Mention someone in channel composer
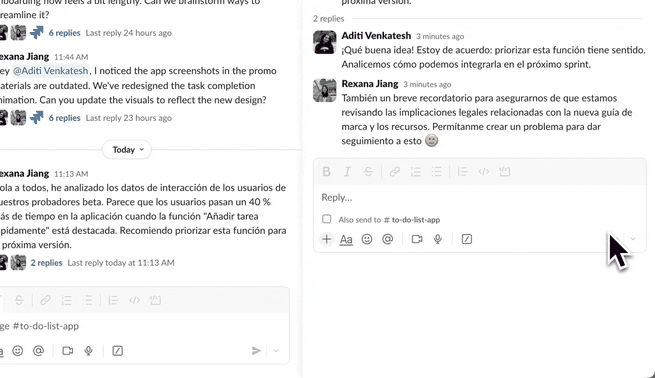Image resolution: width=655 pixels, height=378 pixels. tap(38, 351)
